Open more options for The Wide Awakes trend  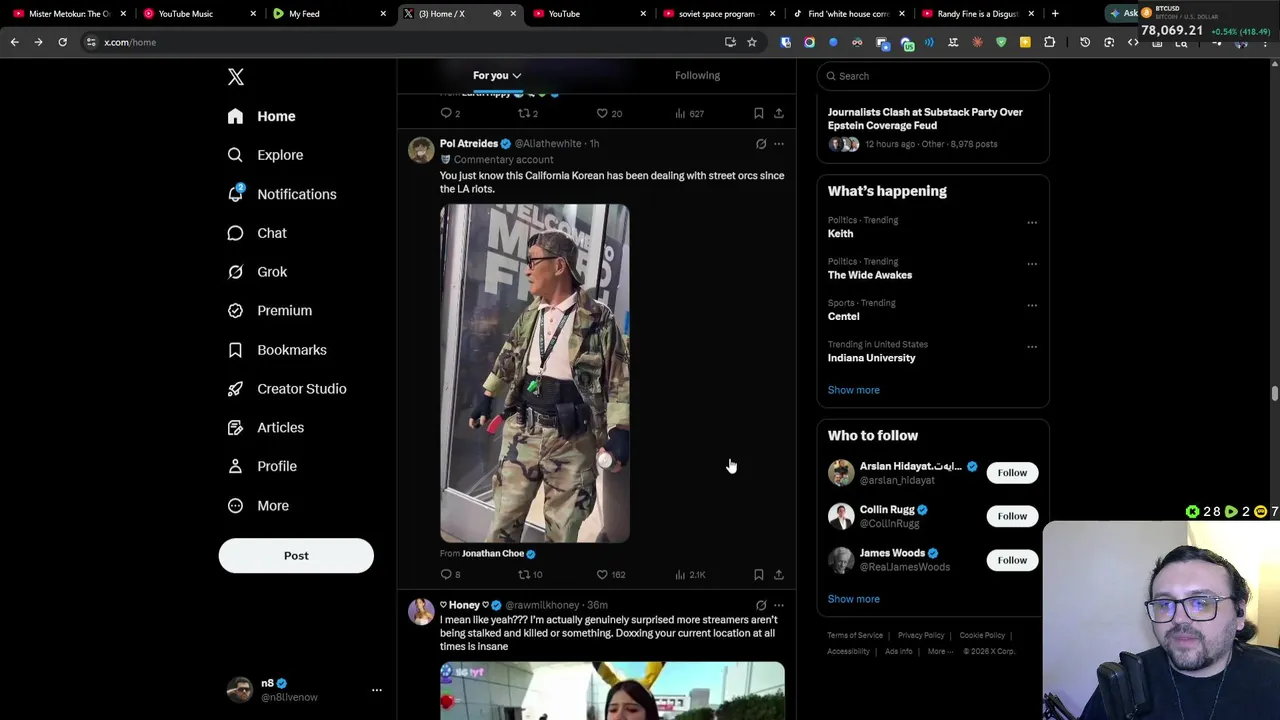(x=1032, y=265)
